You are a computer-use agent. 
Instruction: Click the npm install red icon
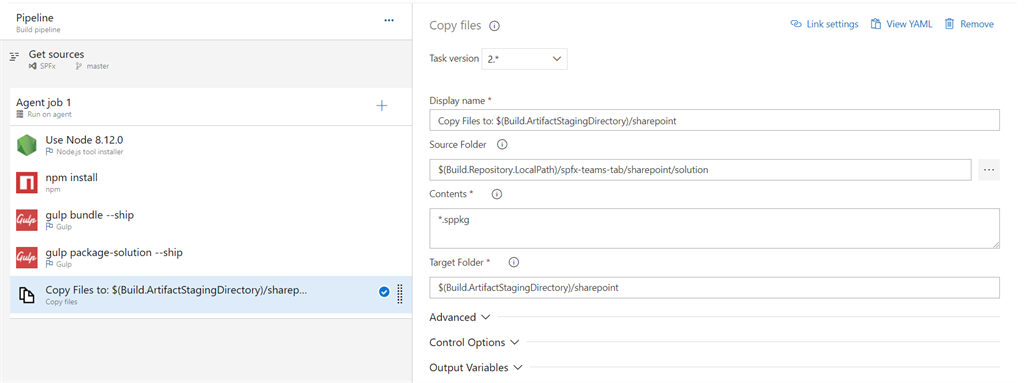click(27, 182)
